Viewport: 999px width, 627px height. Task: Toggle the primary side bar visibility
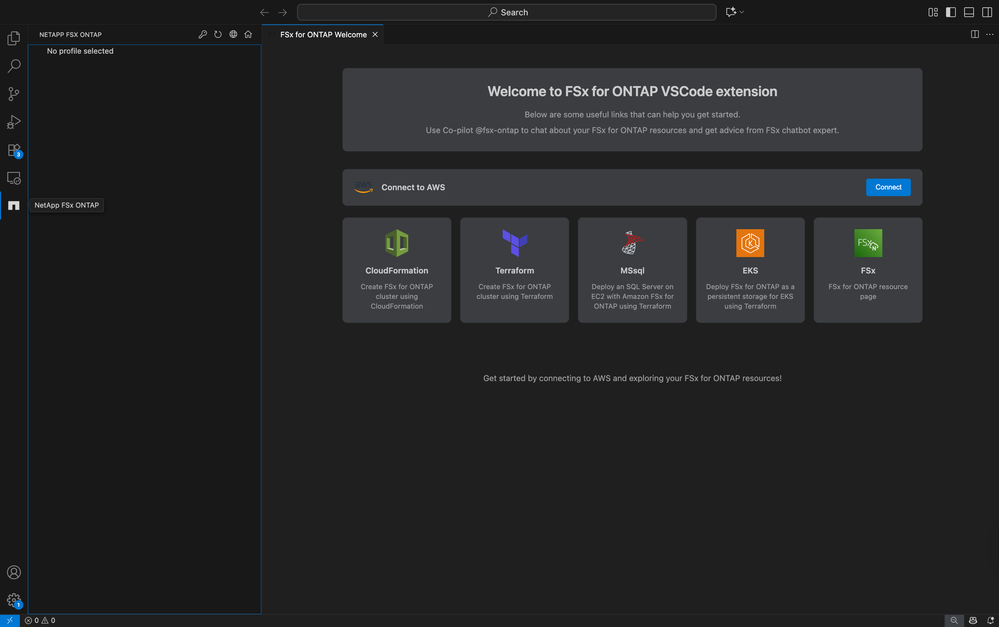951,12
